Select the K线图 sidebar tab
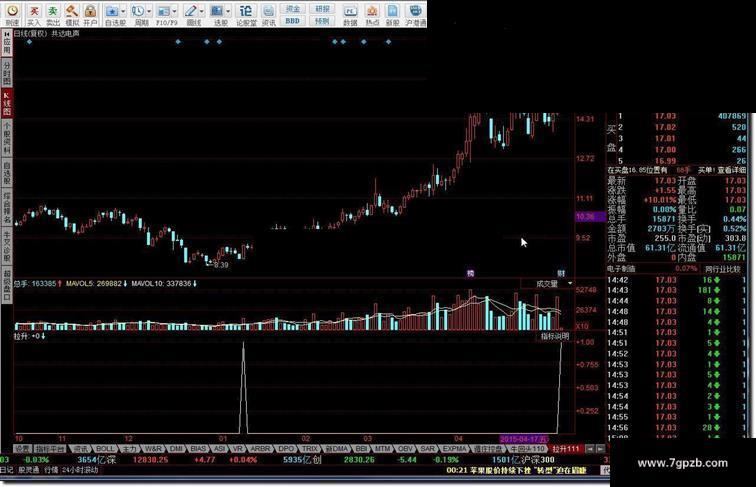 pos(7,104)
